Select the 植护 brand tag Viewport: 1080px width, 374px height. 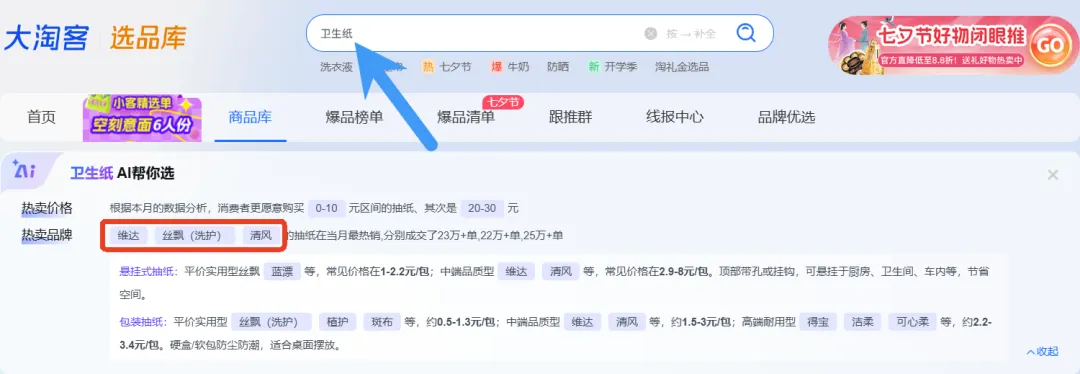[338, 322]
